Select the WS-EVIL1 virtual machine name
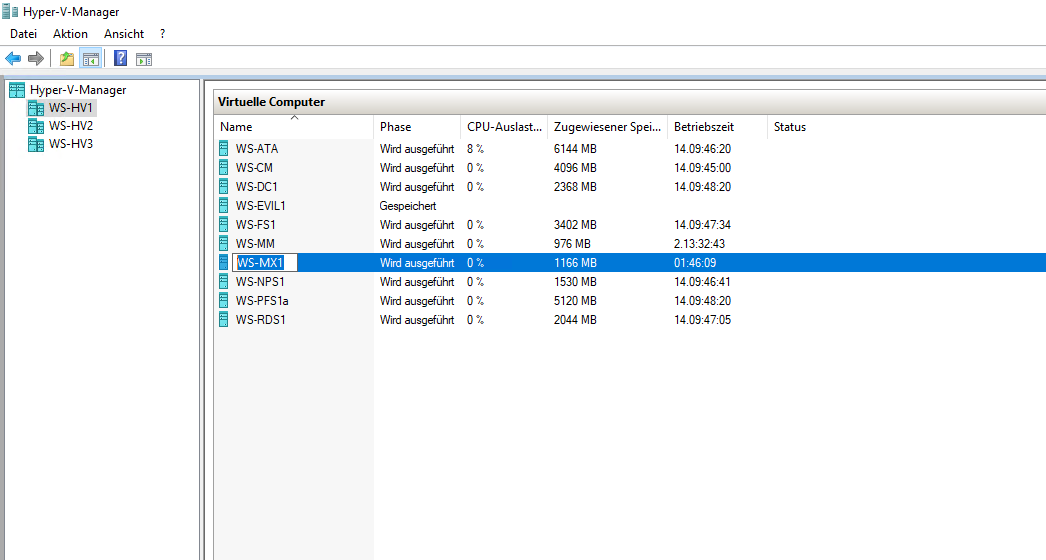The width and height of the screenshot is (1046, 560). click(x=261, y=206)
